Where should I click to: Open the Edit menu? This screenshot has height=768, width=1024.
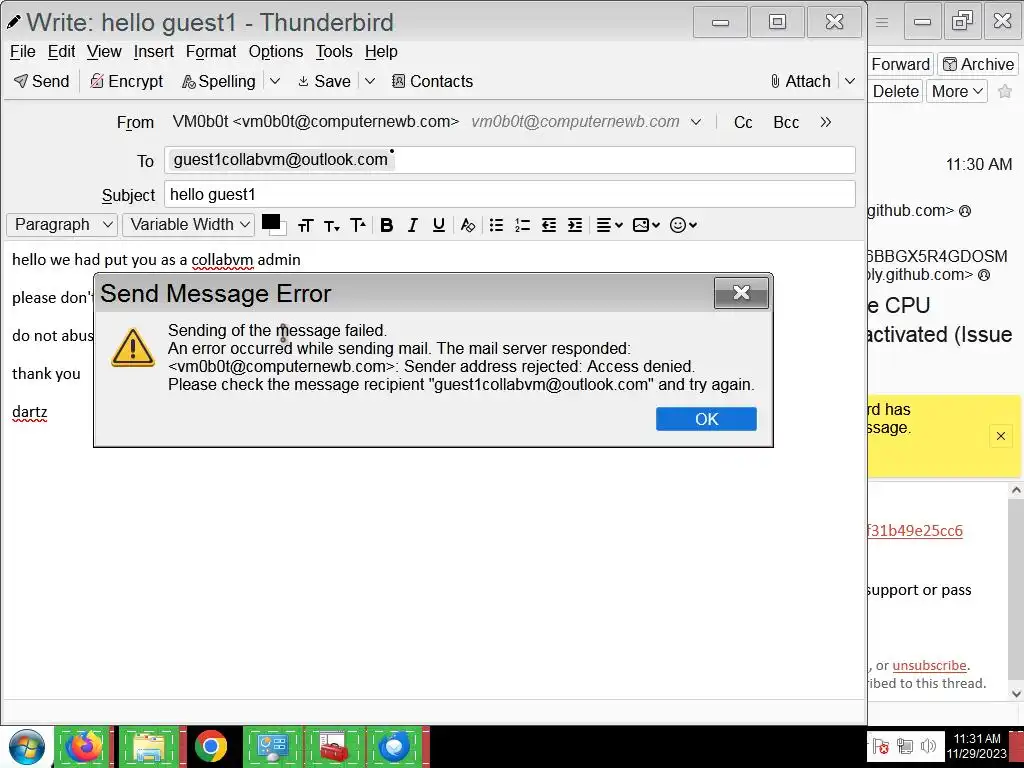coord(61,52)
